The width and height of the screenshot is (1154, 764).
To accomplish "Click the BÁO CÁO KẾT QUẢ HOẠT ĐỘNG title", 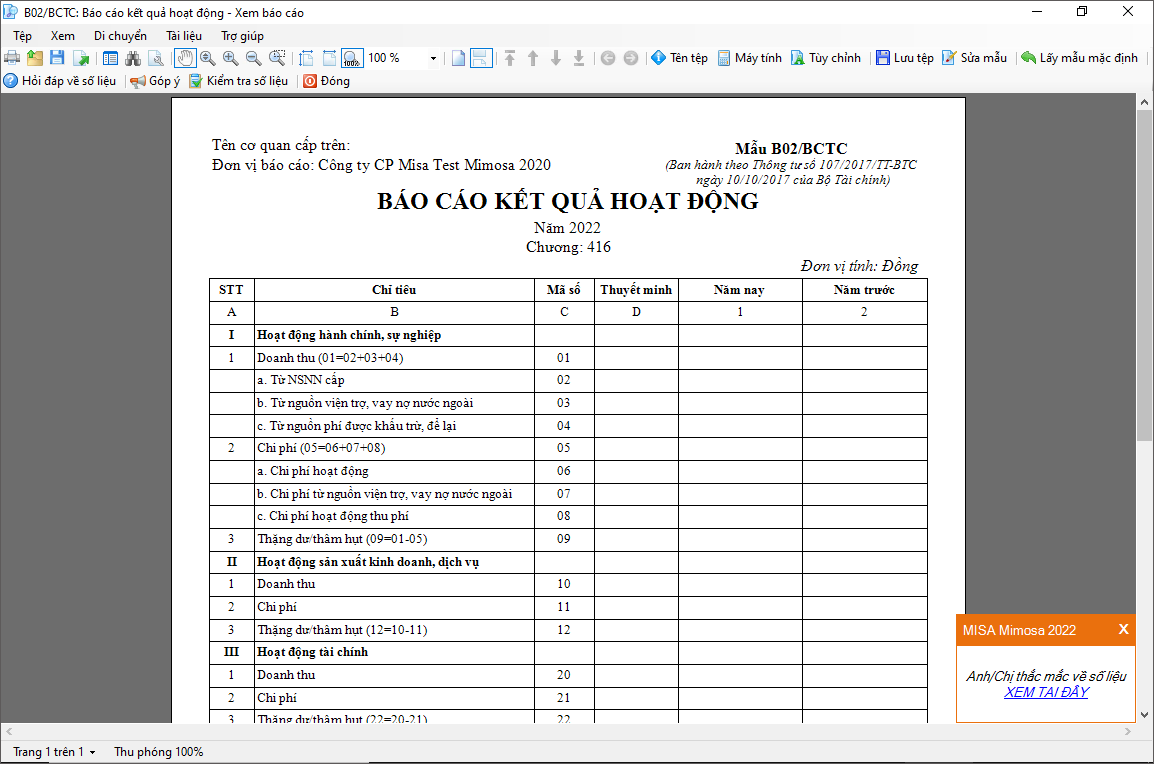I will point(567,201).
